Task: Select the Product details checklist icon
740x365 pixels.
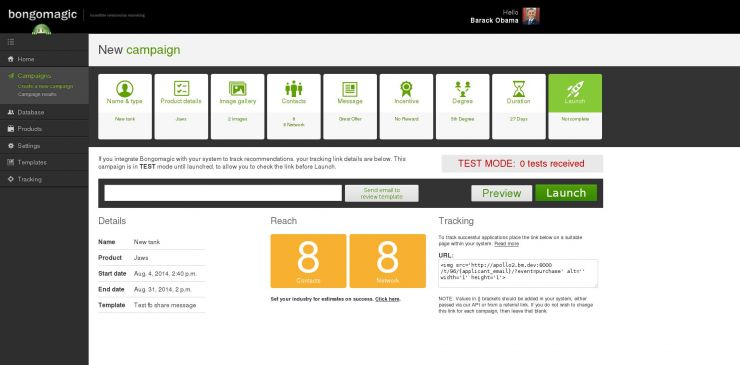Action: click(181, 88)
